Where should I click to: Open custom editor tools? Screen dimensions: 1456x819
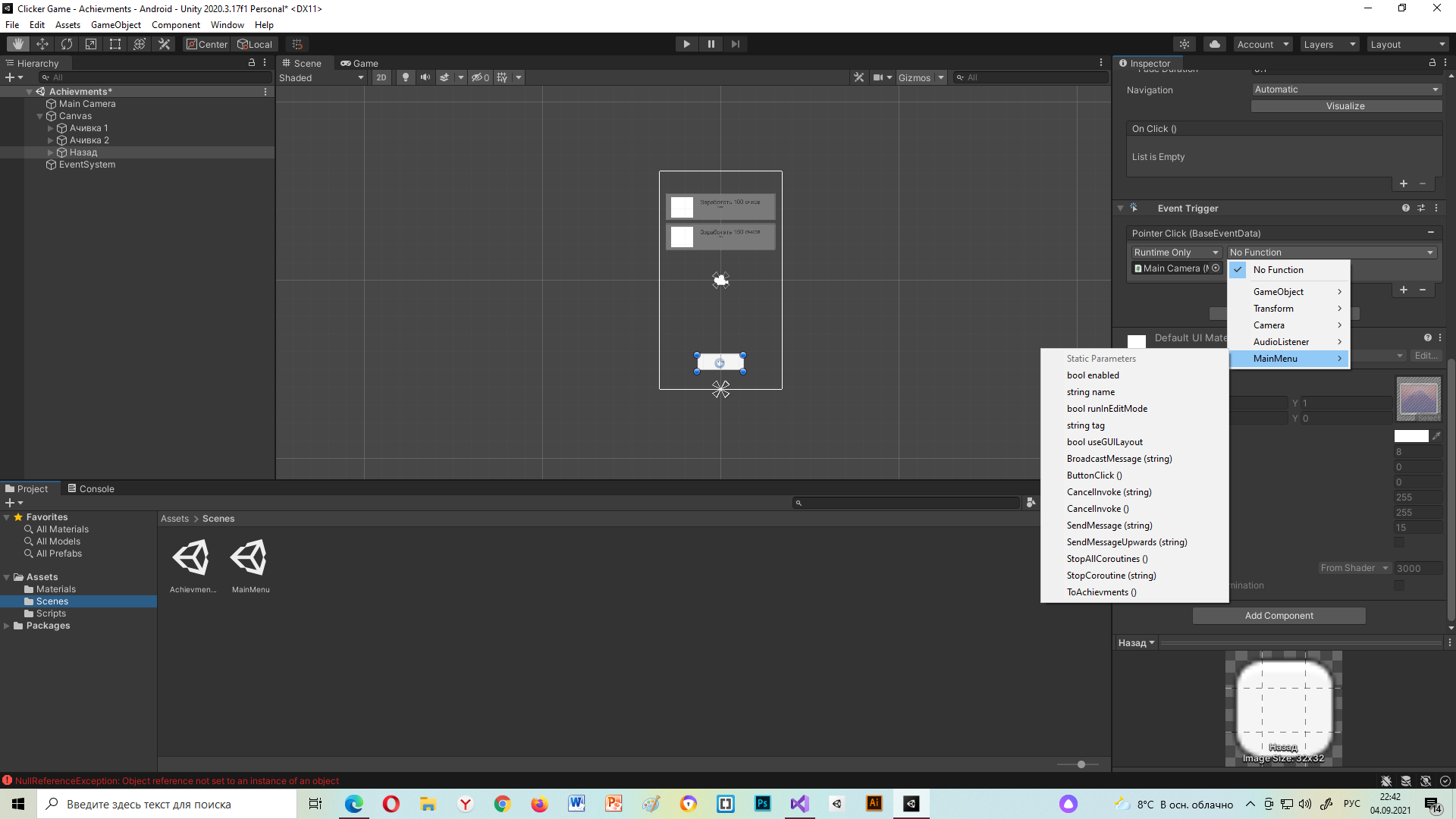pos(164,44)
